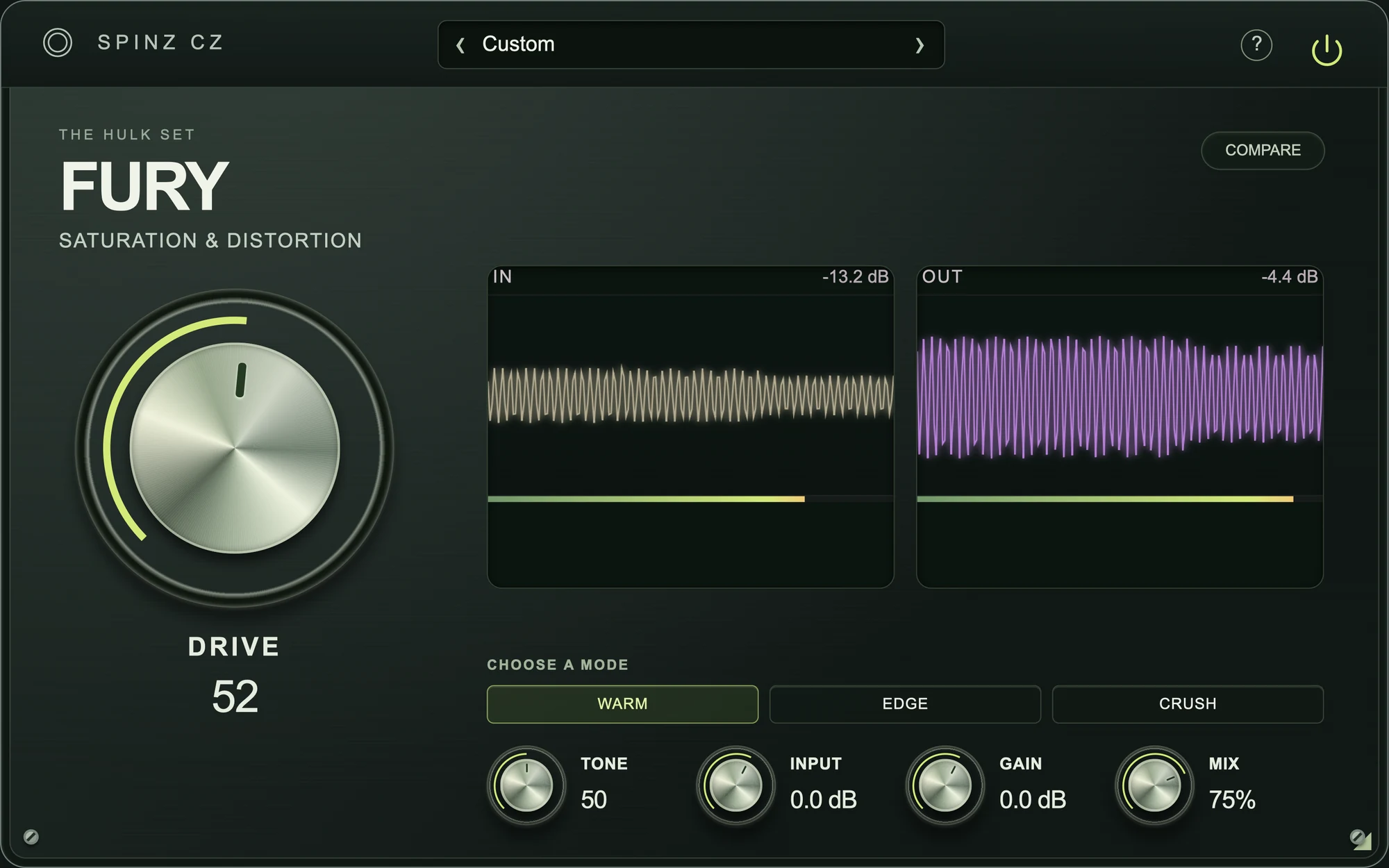Select the CRUSH mode
The width and height of the screenshot is (1389, 868).
(x=1188, y=704)
